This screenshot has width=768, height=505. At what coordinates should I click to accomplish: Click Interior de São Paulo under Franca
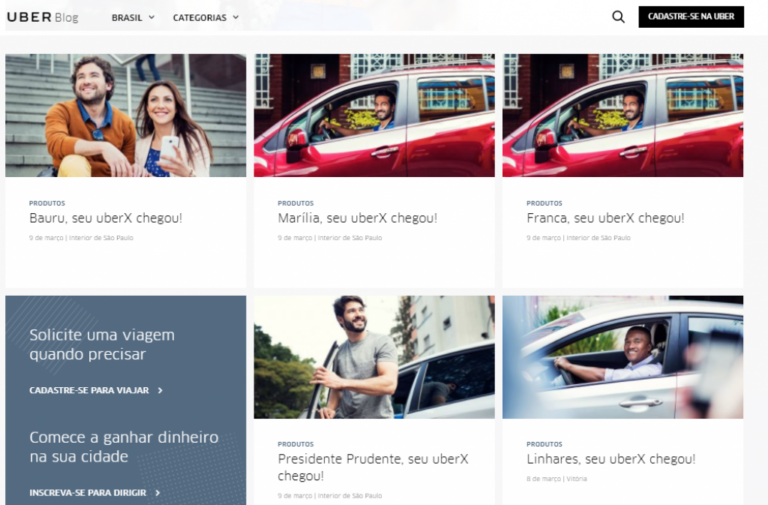coord(599,238)
